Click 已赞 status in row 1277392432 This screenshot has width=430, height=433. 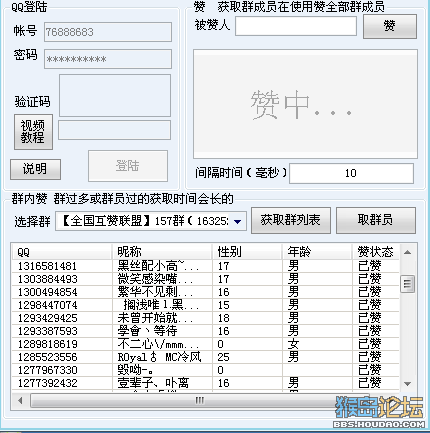[370, 383]
